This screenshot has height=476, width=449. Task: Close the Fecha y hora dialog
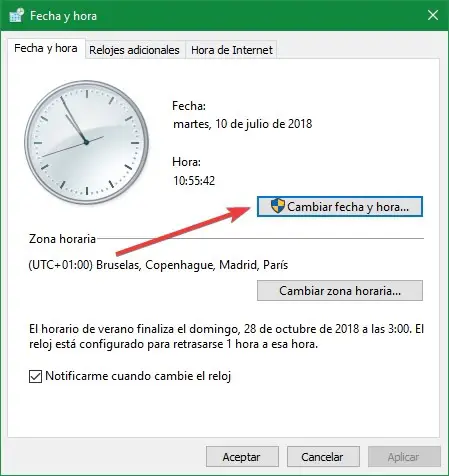(433, 15)
